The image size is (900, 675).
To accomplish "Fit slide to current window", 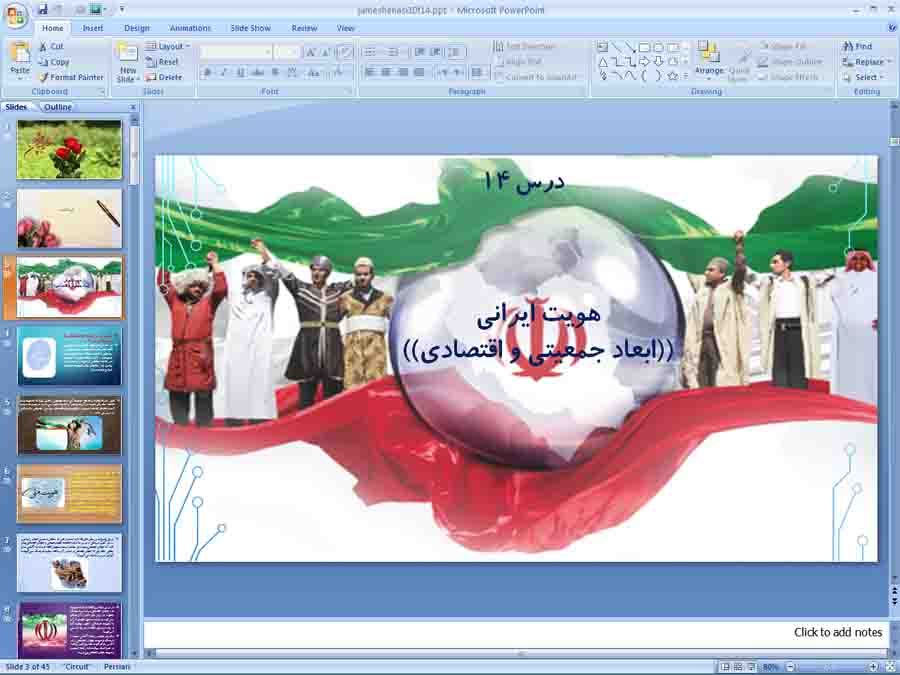I will point(890,667).
